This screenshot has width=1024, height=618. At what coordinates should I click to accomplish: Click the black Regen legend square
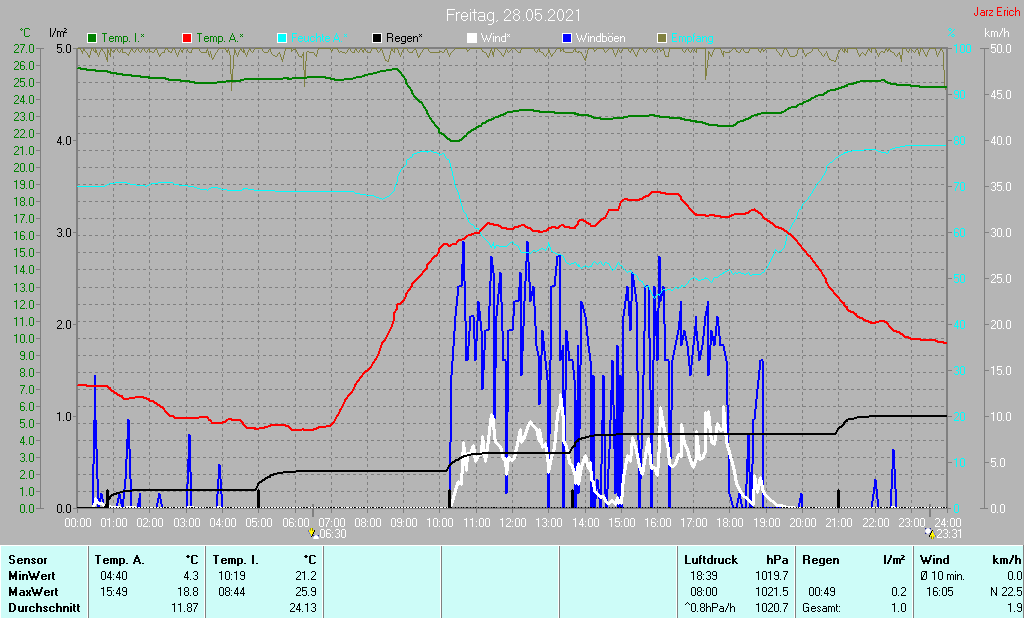point(377,38)
